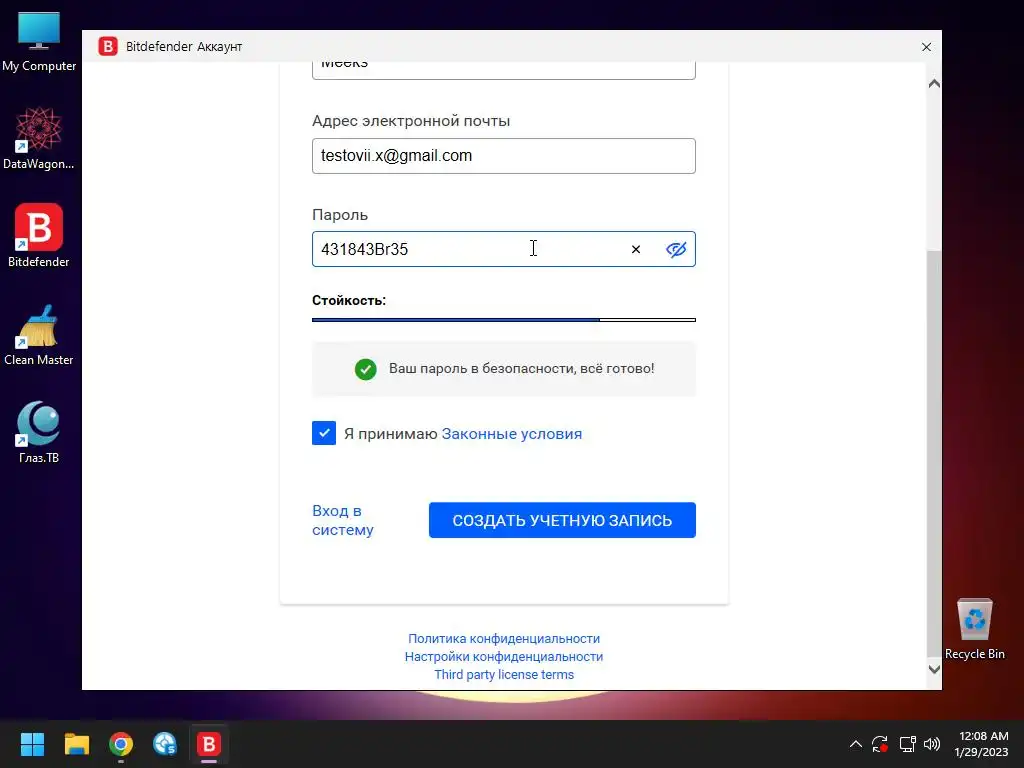Screen dimensions: 1024x768
Task: Select the Глаз.ТВ desktop shortcut
Action: [39, 432]
